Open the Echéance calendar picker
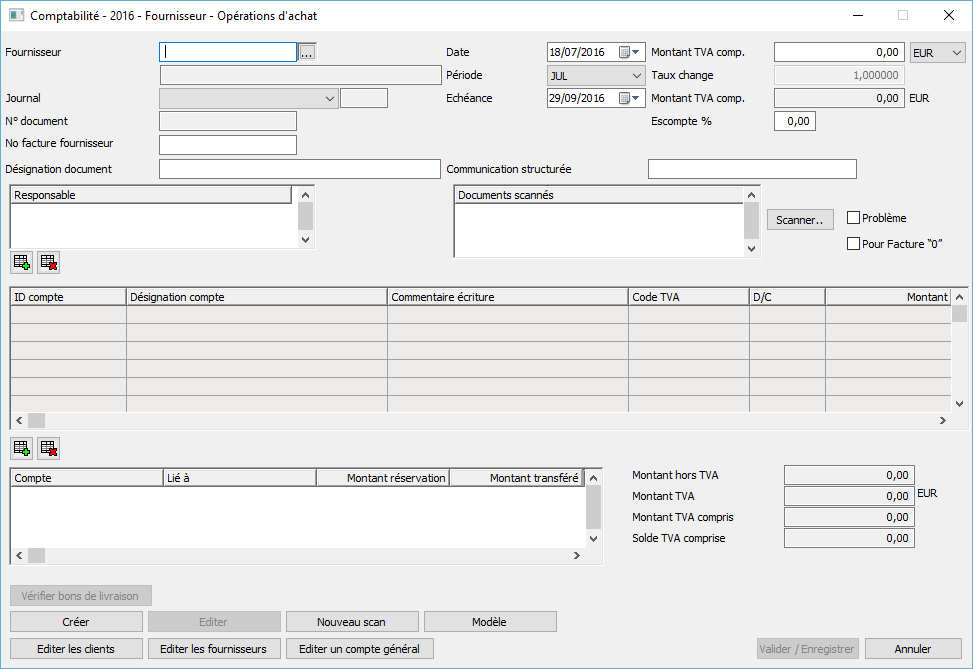Viewport: 973px width, 669px height. [629, 98]
